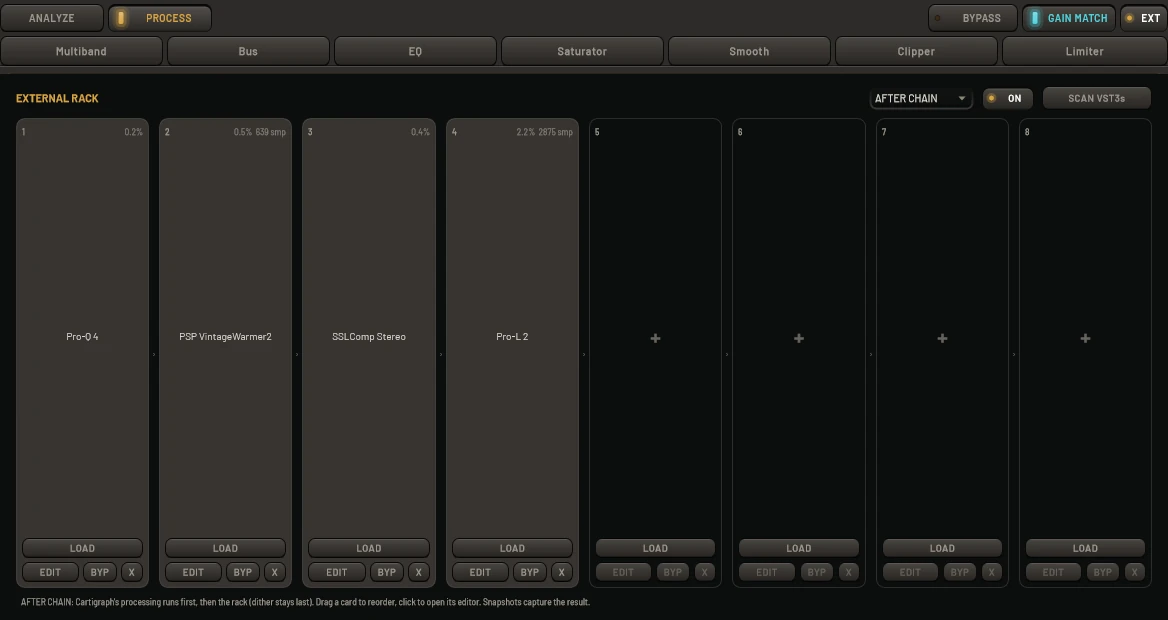Toggle the BYPASS switch in the top bar
The height and width of the screenshot is (620, 1168).
click(x=972, y=18)
